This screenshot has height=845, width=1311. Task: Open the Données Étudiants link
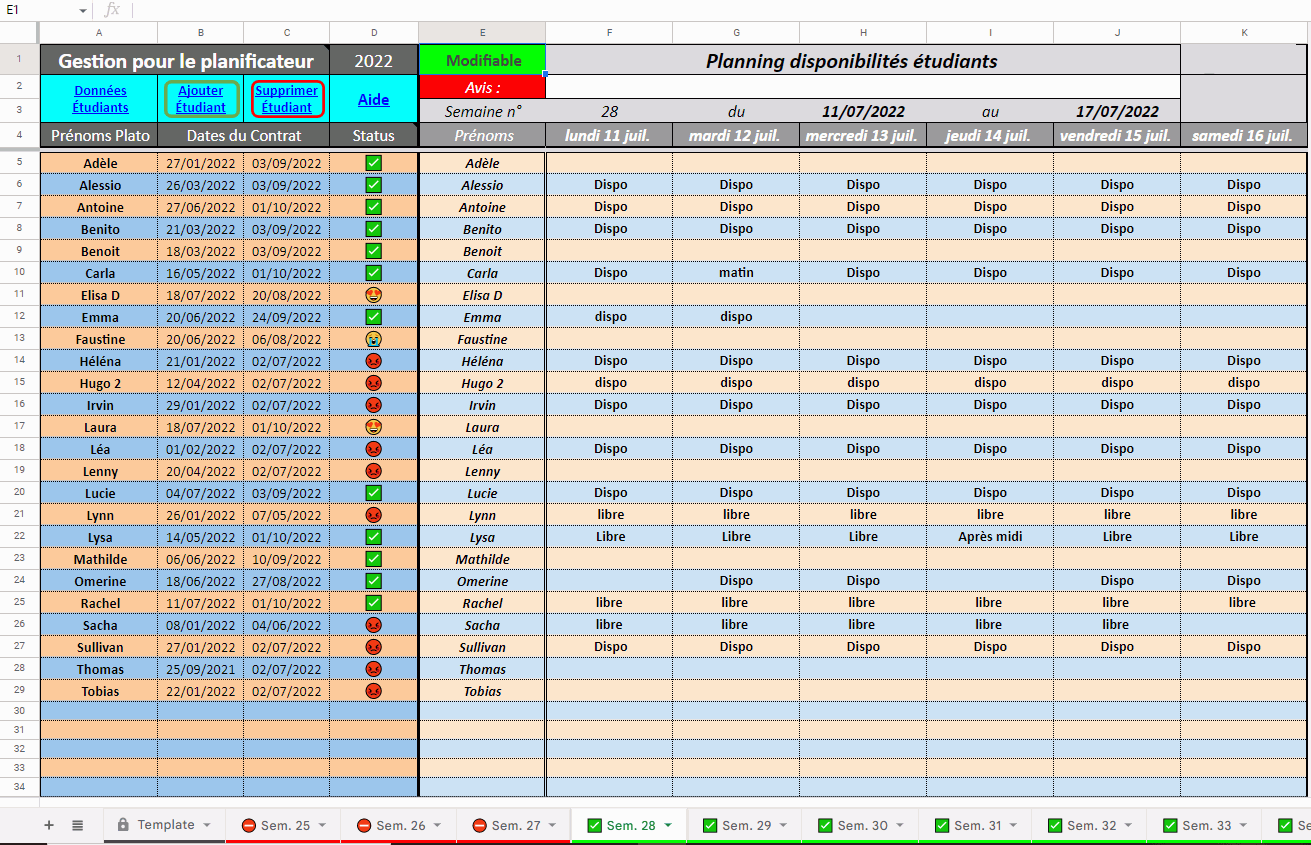click(x=100, y=99)
